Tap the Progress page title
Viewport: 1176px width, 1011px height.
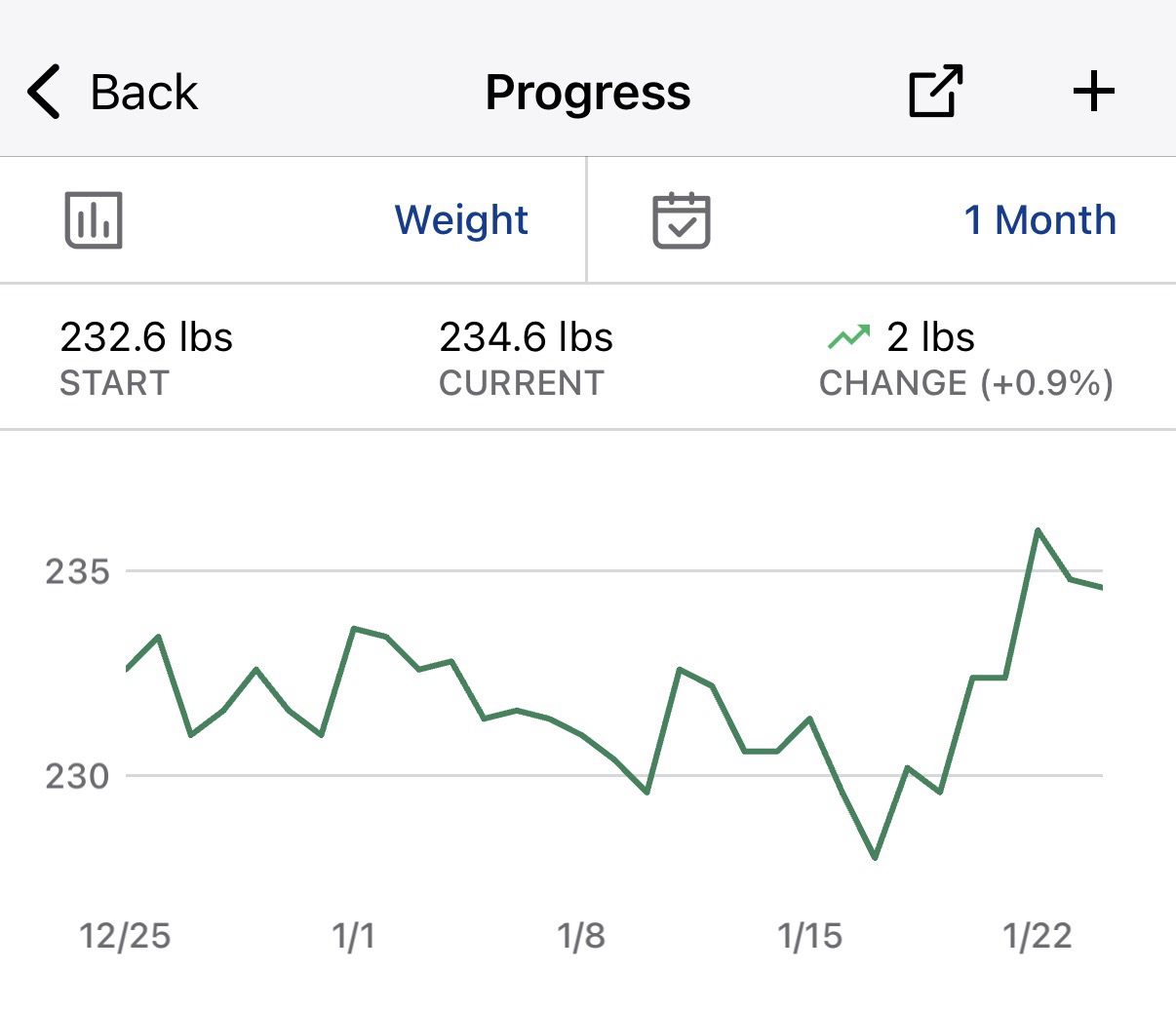tap(588, 93)
